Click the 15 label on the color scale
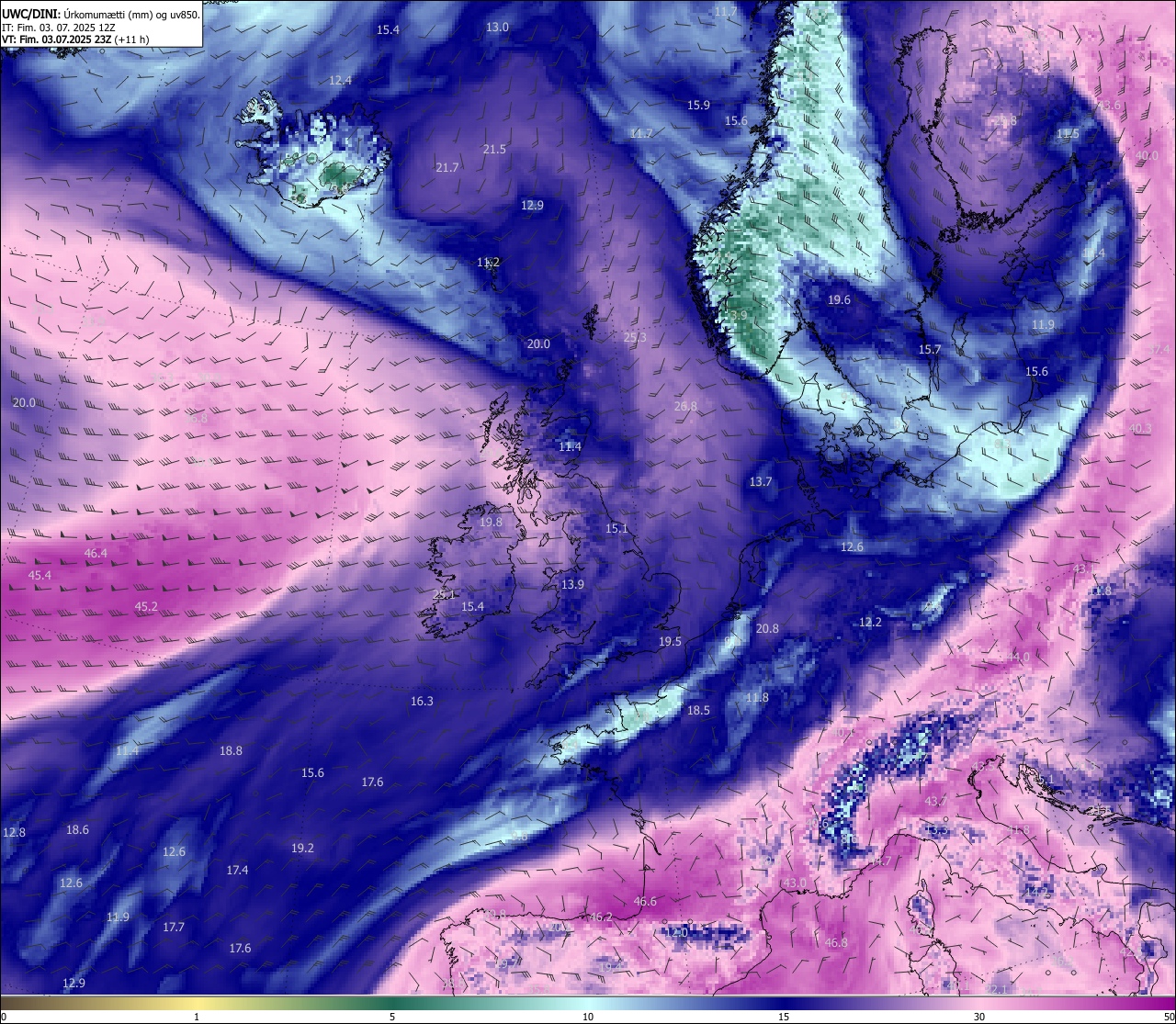This screenshot has height=1024, width=1176. pyautogui.click(x=784, y=1017)
